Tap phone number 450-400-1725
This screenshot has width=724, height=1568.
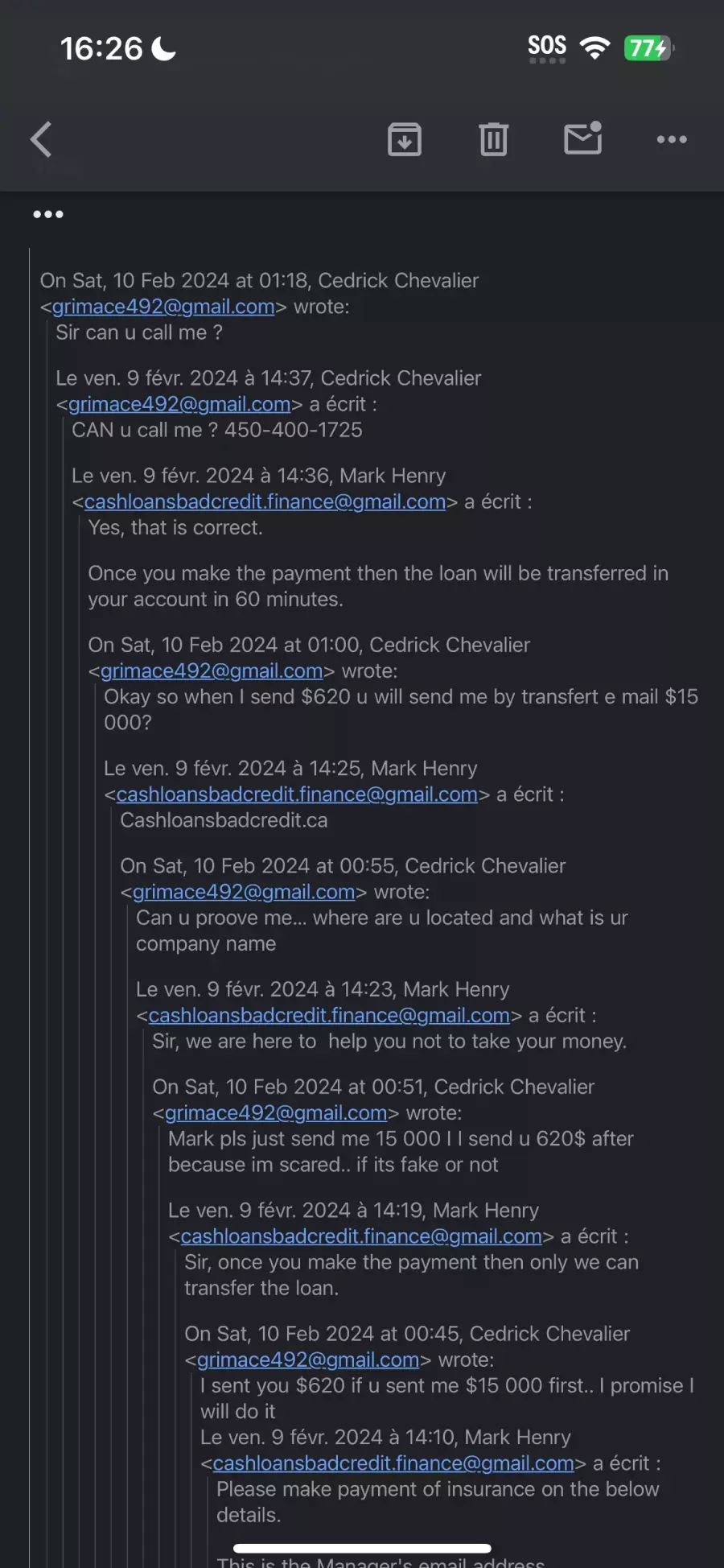[293, 430]
